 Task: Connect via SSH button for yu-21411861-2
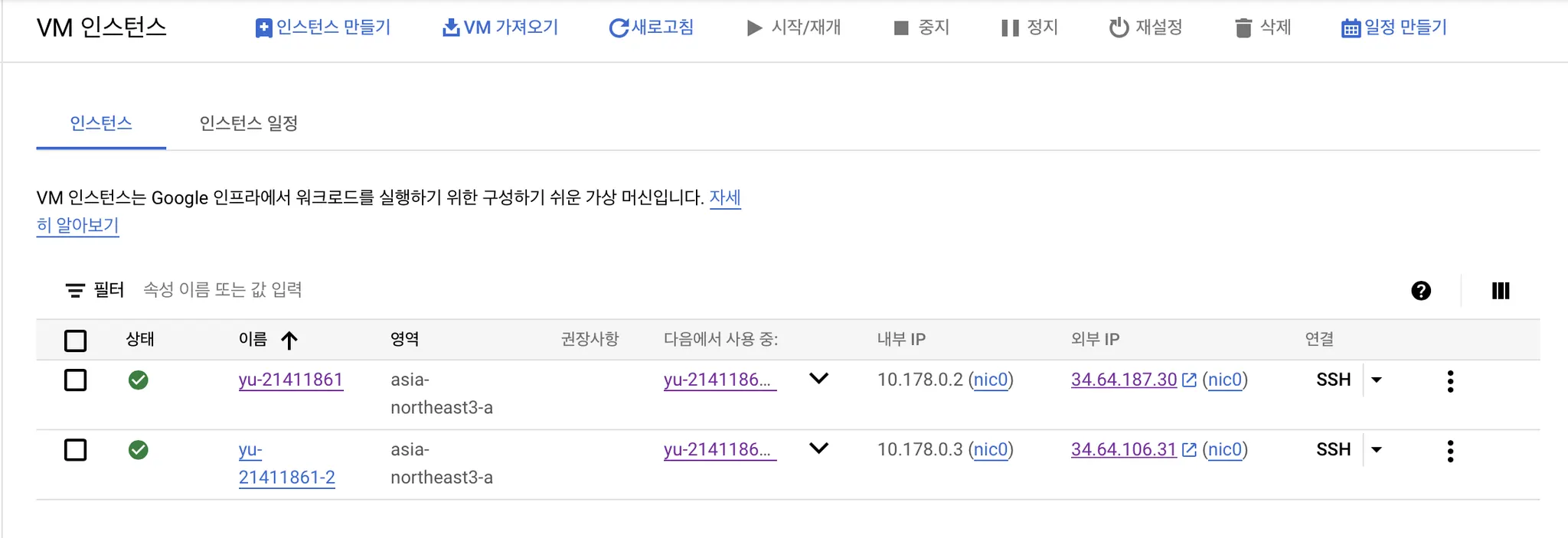coord(1333,449)
